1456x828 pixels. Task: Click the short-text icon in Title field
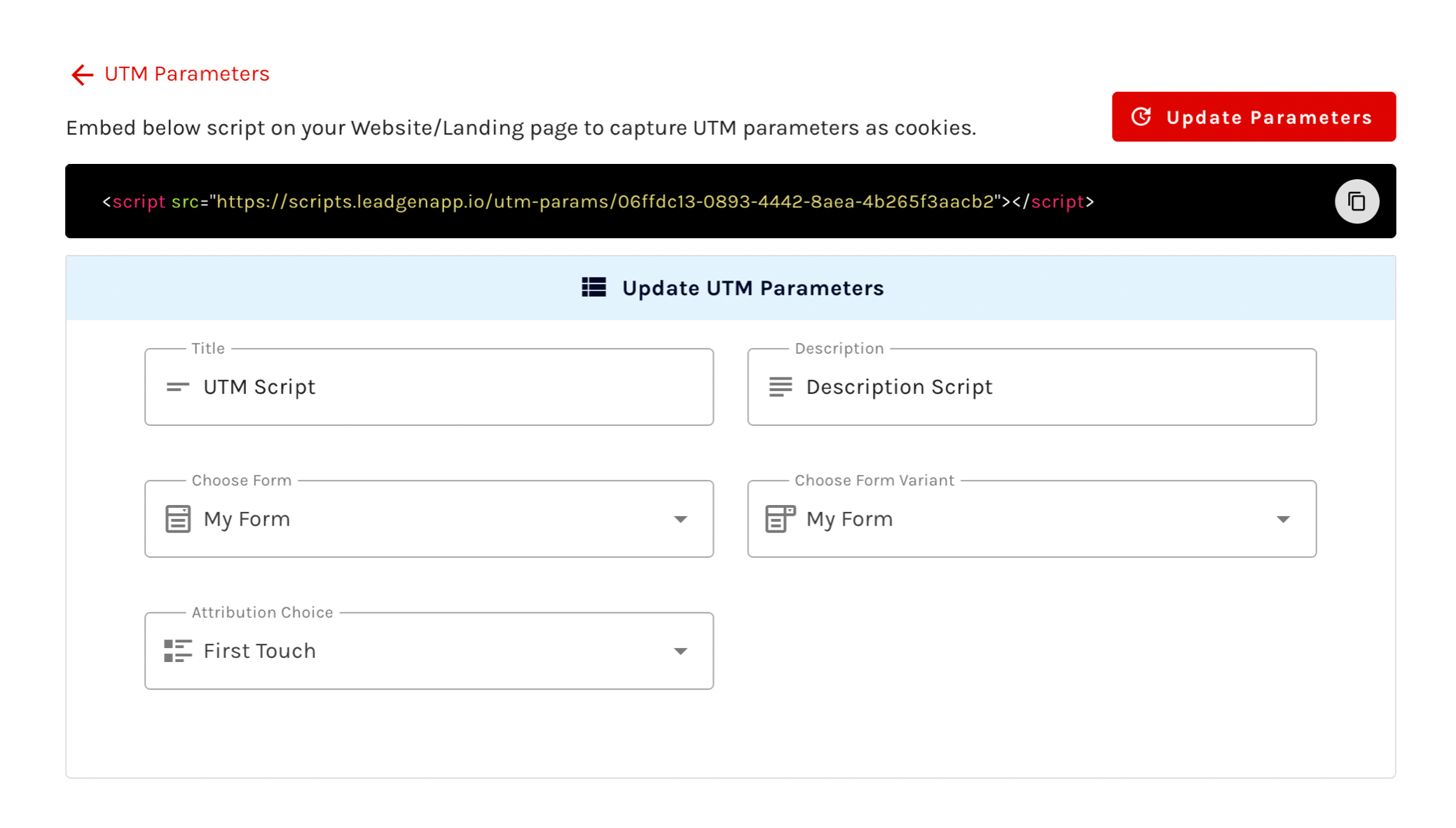coord(178,387)
